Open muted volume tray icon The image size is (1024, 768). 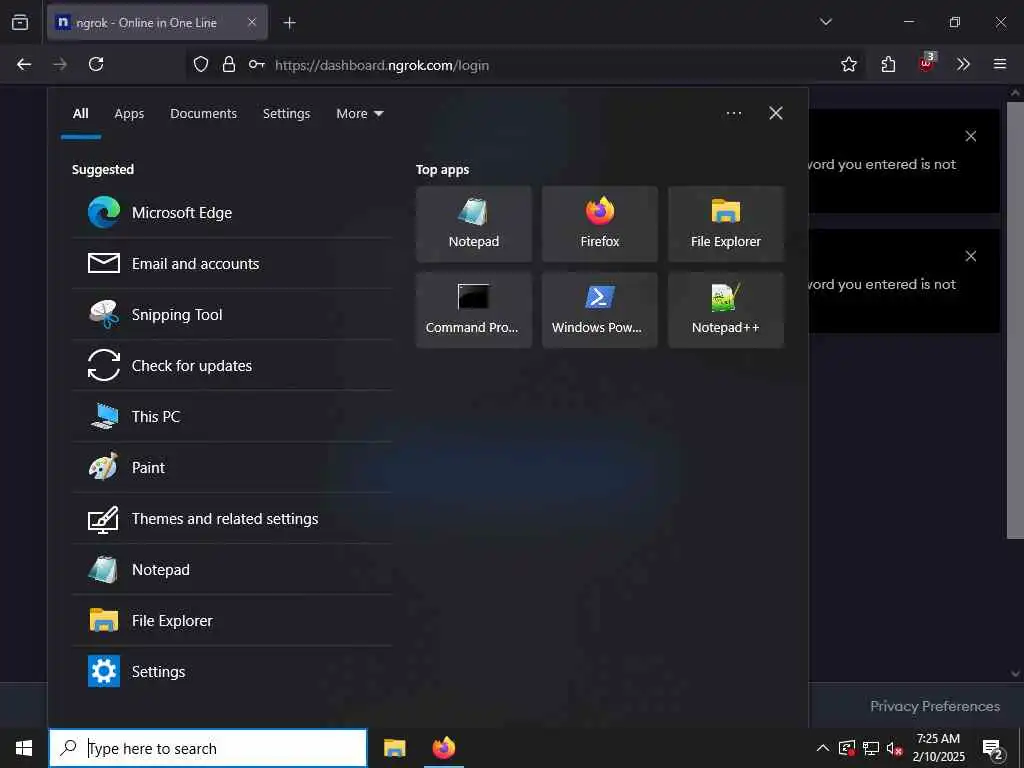(894, 748)
